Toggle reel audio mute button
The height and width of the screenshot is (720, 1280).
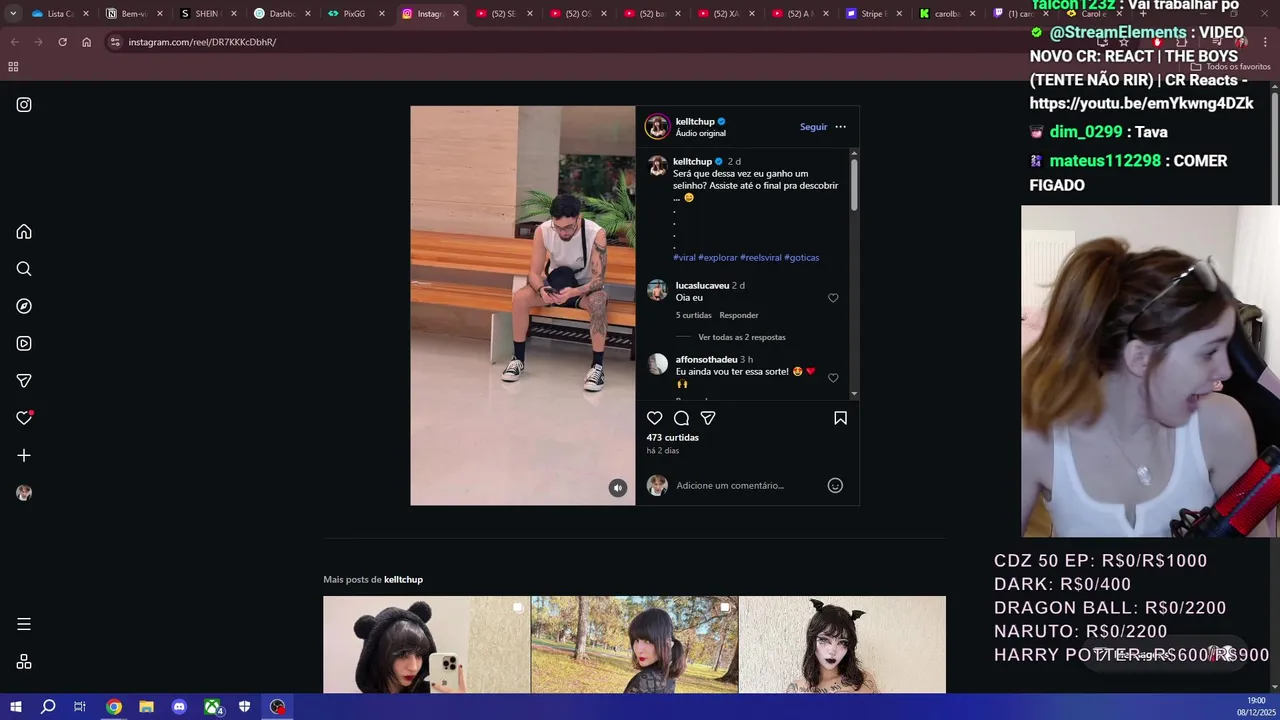(x=618, y=488)
